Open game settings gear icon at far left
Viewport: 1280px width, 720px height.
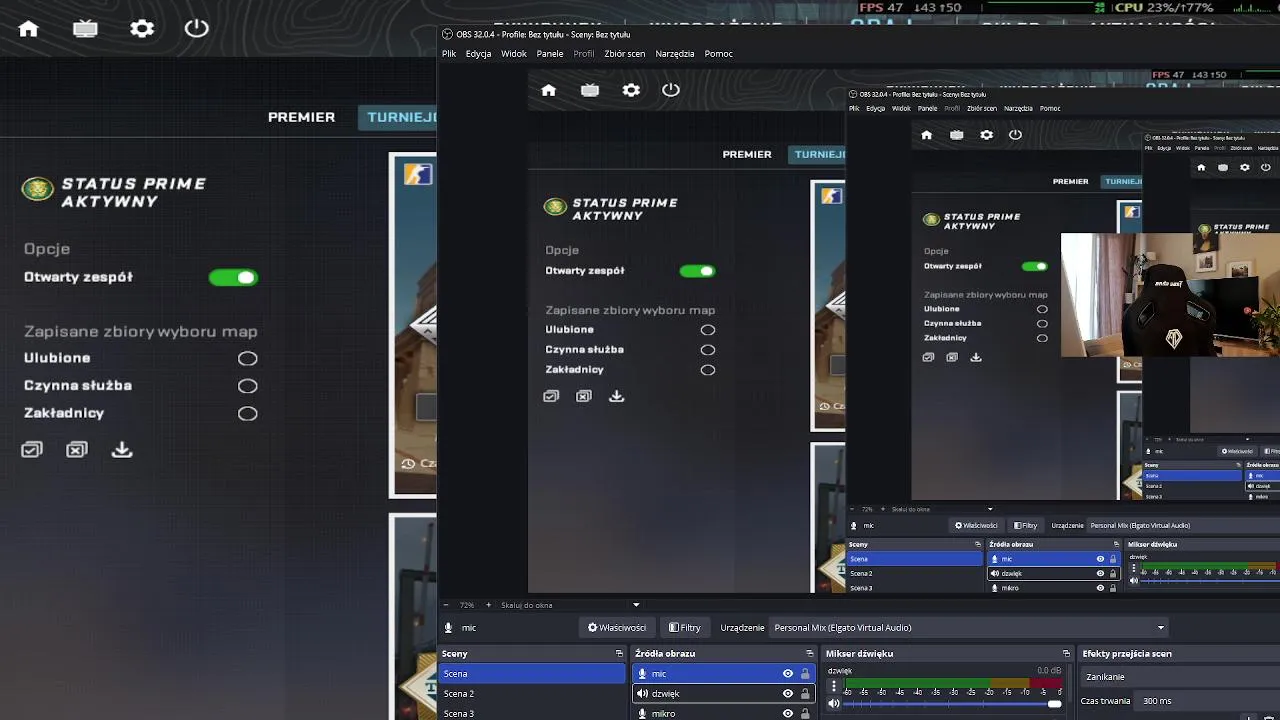click(x=142, y=29)
